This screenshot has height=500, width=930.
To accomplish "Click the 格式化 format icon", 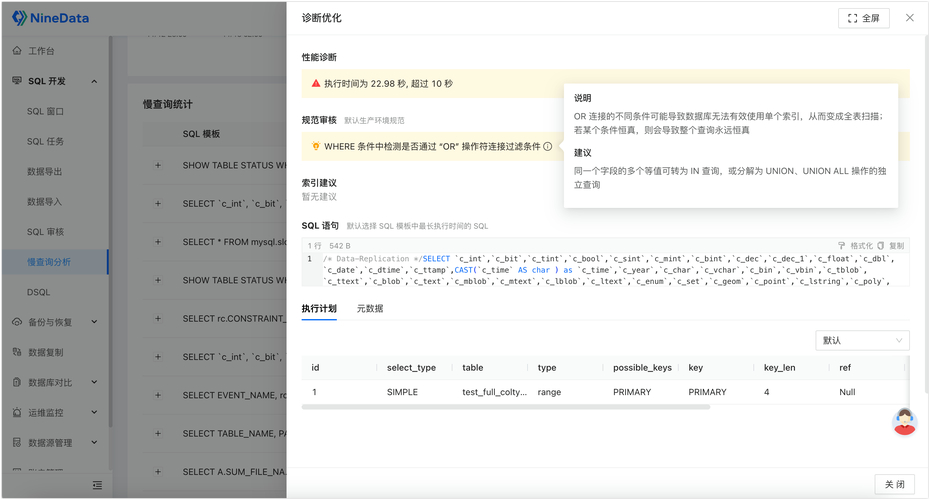I will 842,246.
